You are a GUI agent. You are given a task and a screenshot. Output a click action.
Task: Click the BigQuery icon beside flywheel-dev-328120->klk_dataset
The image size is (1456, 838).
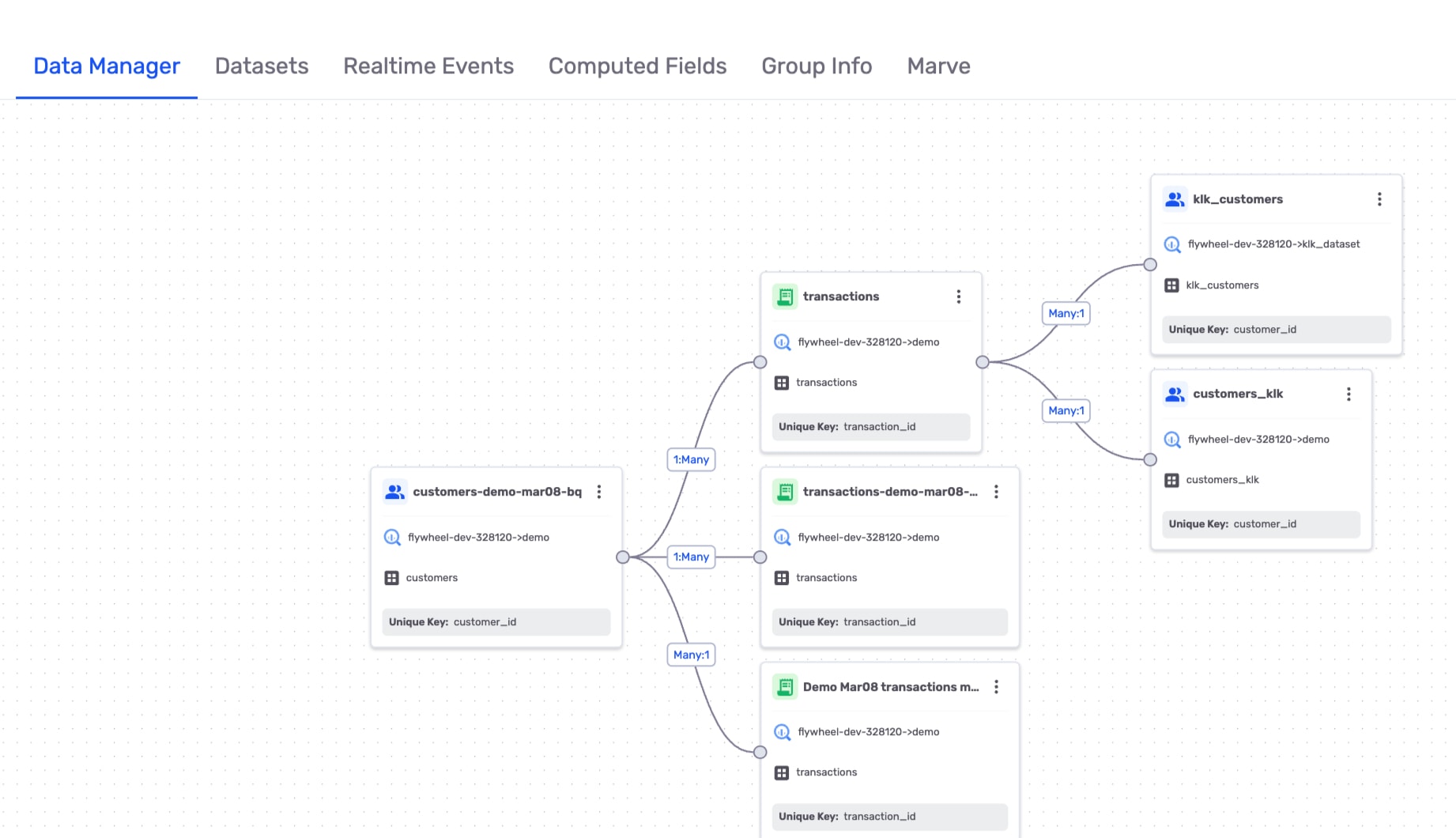(x=1172, y=244)
